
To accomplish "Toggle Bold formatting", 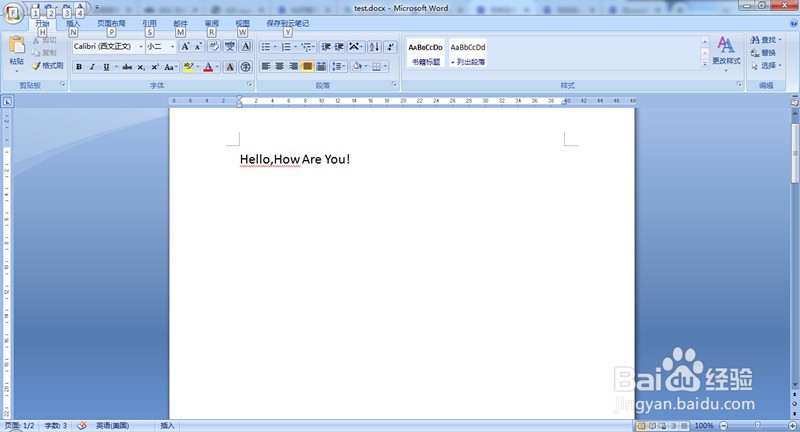I will click(x=79, y=67).
